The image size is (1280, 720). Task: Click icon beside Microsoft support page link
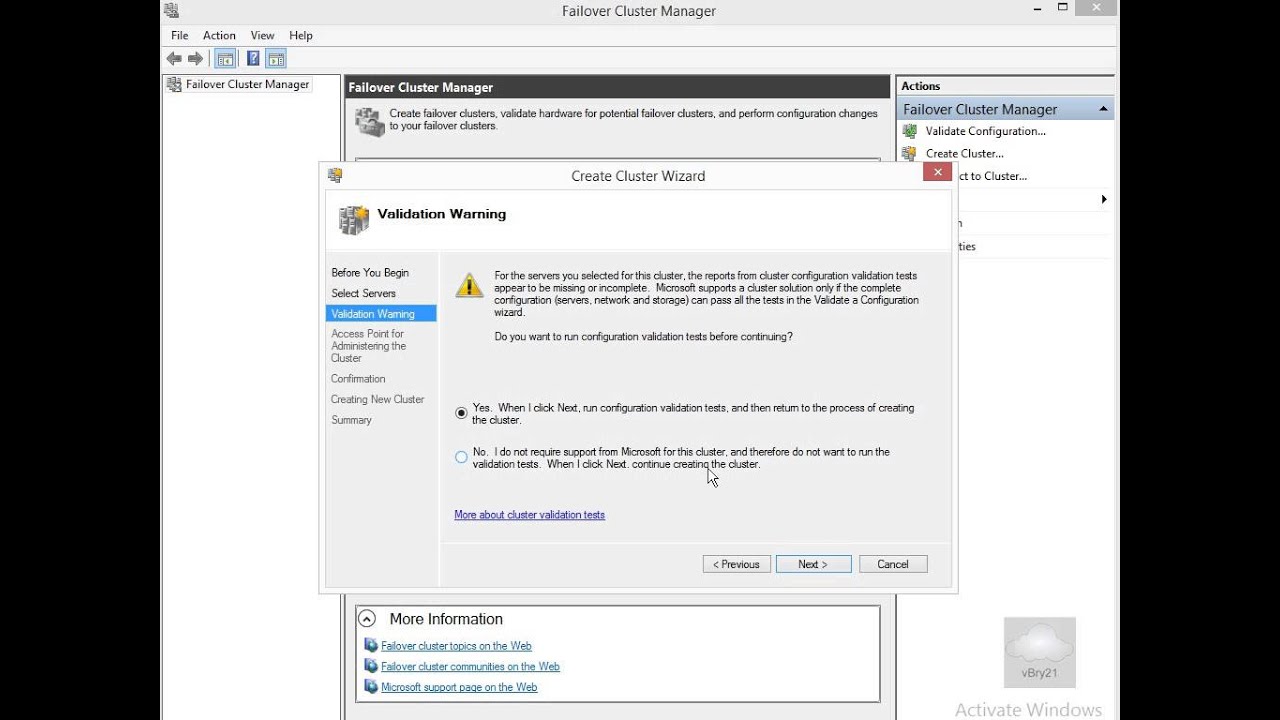click(371, 687)
